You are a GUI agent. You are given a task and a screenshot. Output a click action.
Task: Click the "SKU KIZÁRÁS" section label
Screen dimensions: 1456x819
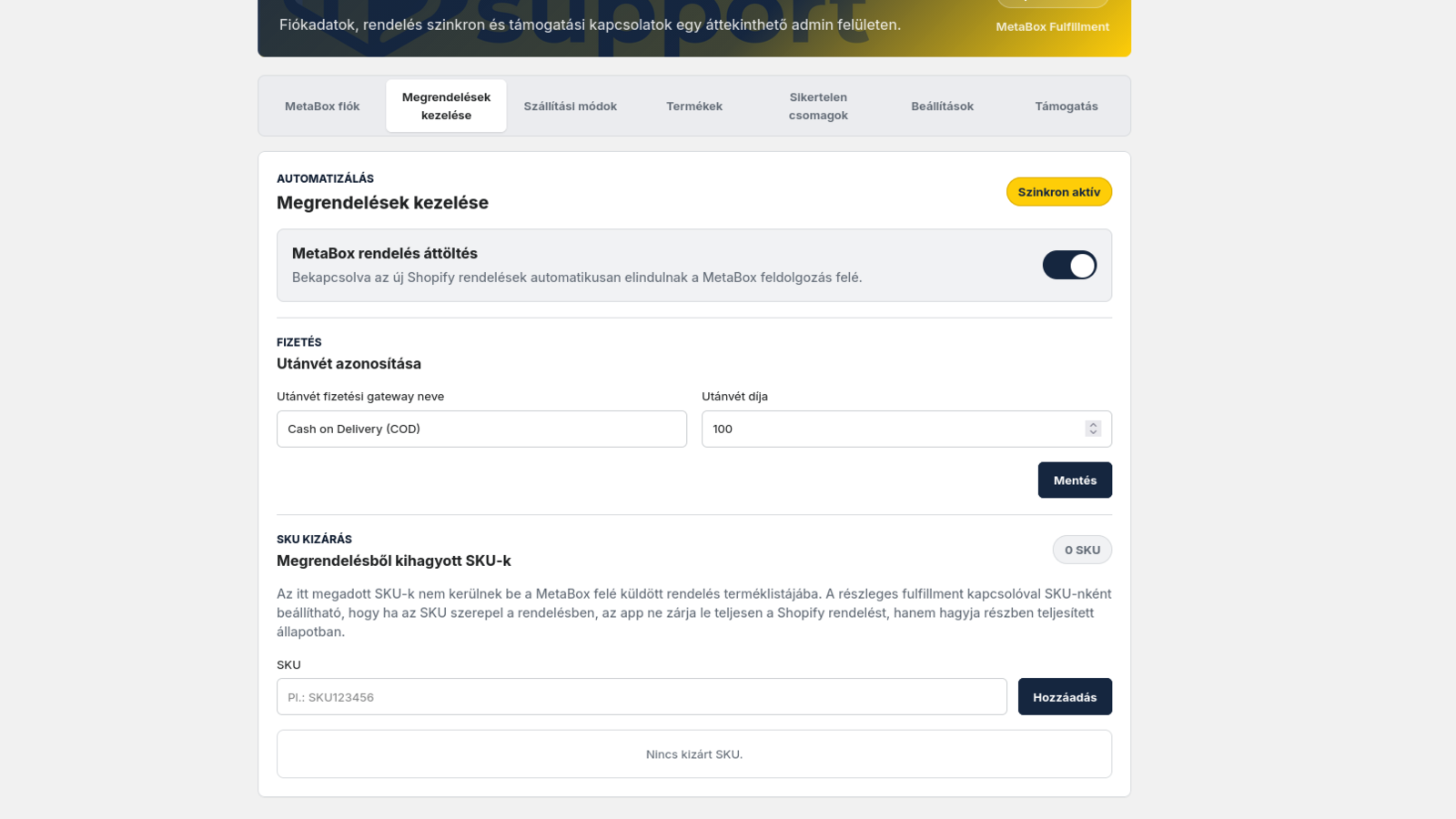(314, 540)
